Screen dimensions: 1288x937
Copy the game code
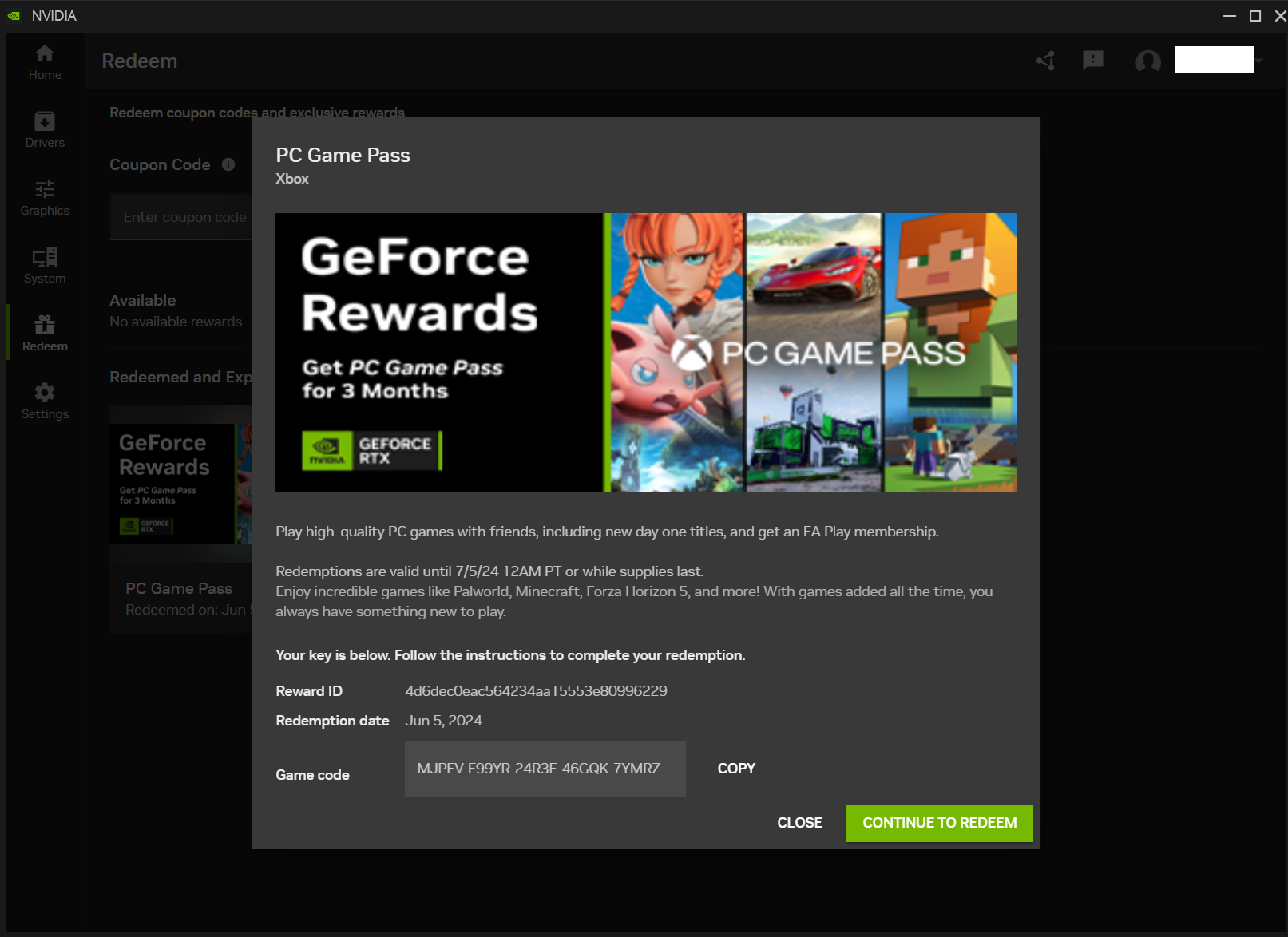point(736,769)
